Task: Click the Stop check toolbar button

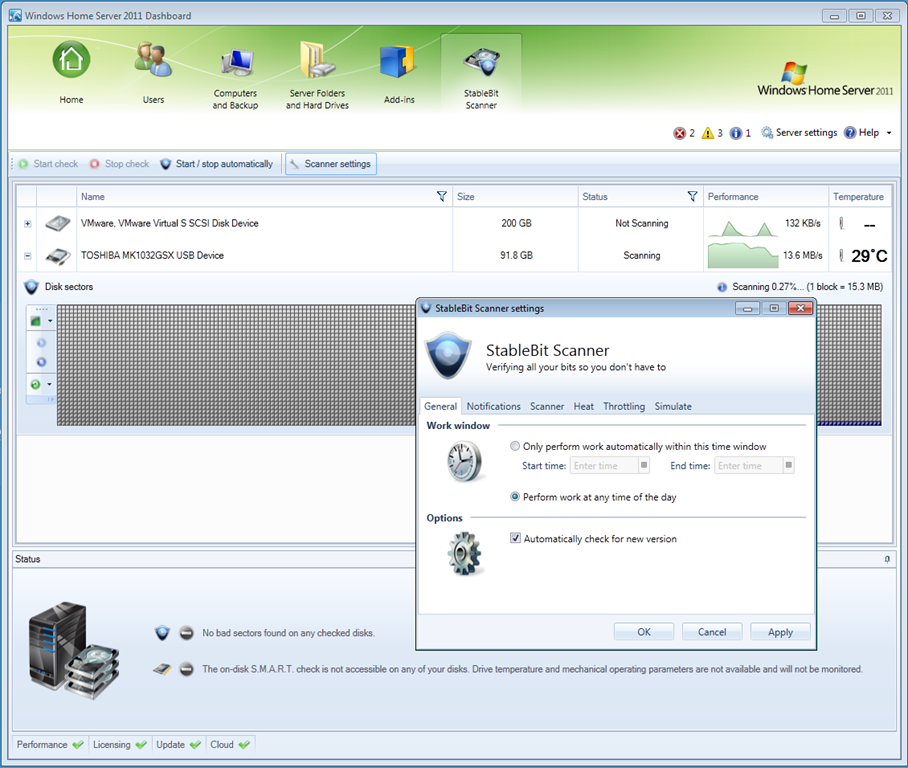Action: (119, 164)
